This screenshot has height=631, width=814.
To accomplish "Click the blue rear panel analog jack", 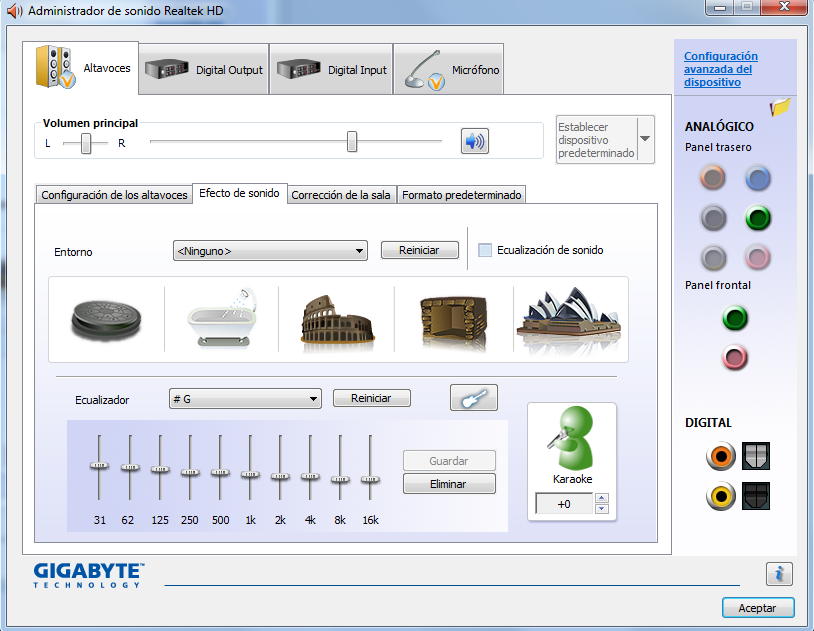I will [758, 178].
